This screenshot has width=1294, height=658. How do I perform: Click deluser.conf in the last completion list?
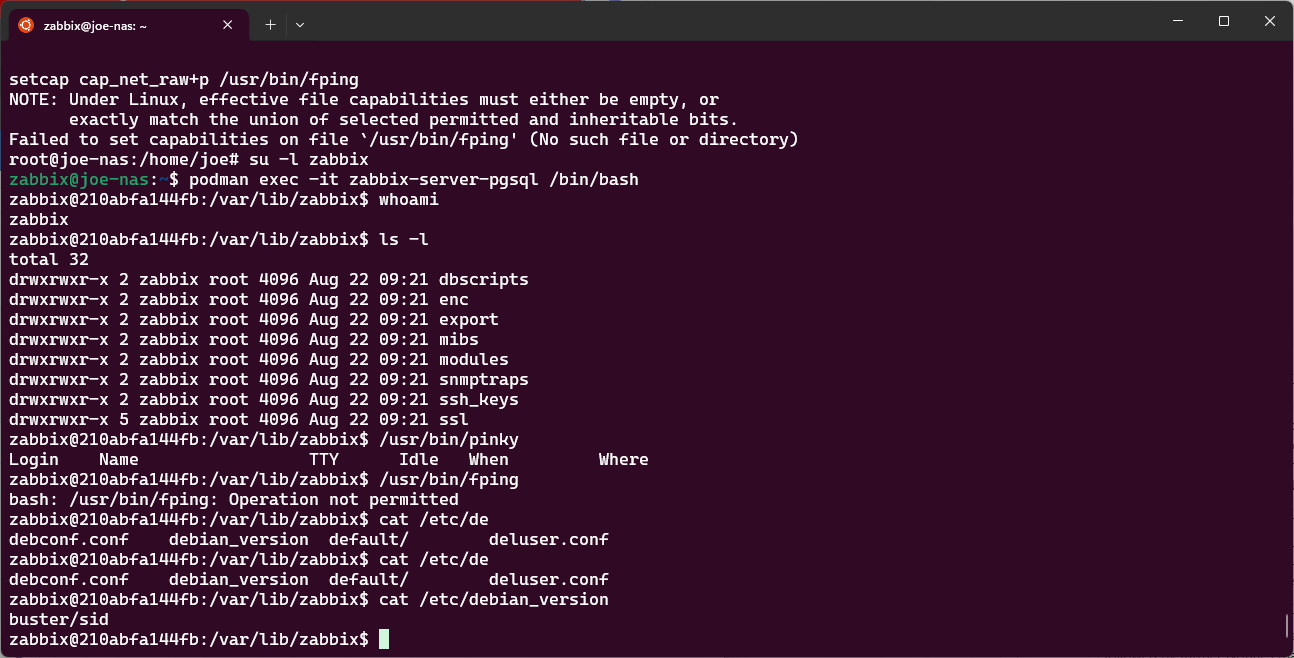point(549,579)
